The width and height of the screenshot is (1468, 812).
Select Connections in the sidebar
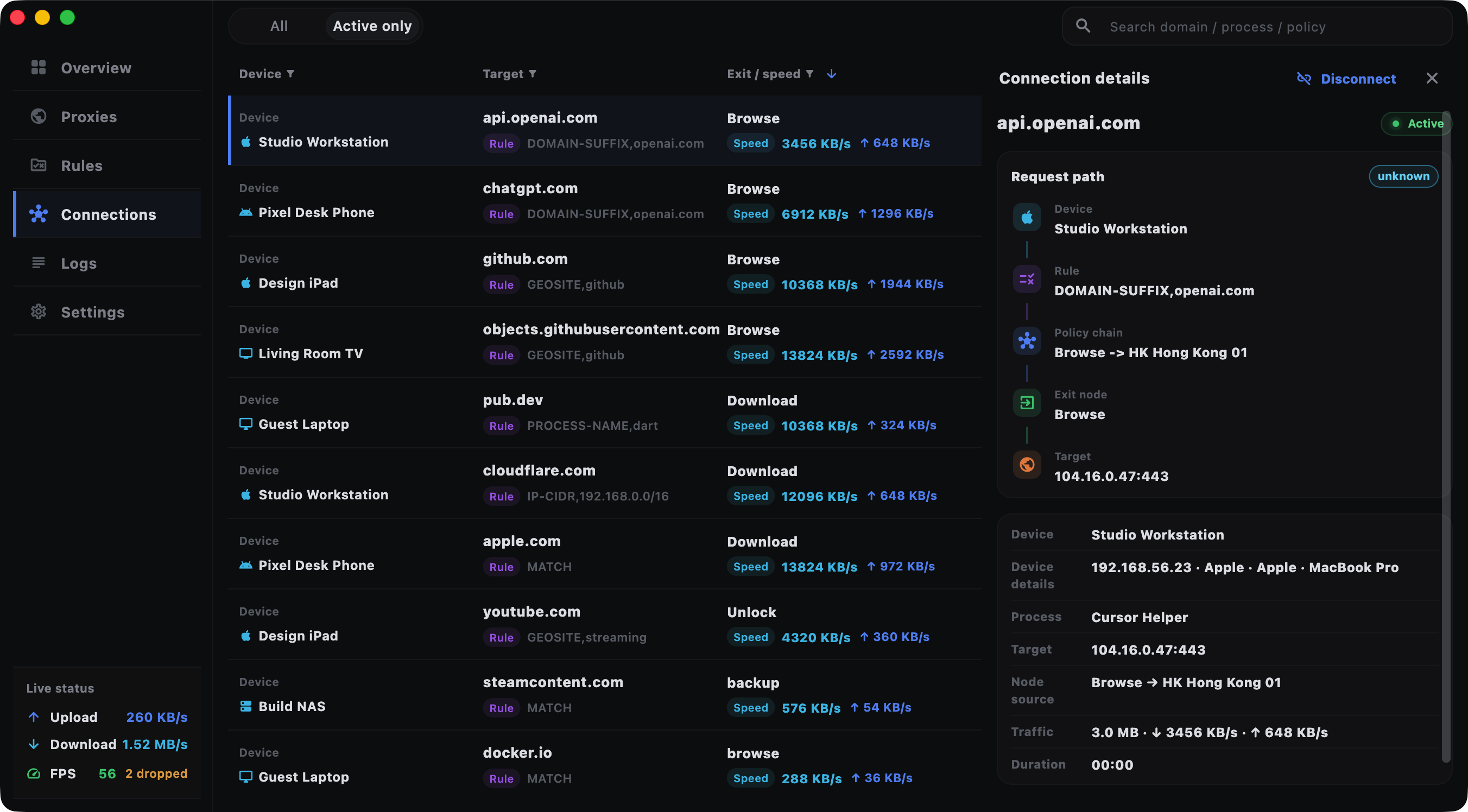coord(106,214)
